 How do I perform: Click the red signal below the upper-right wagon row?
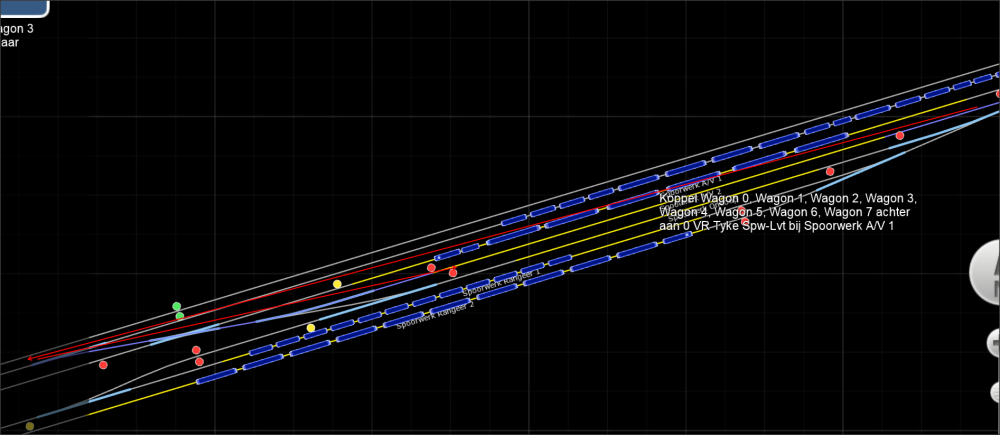(900, 135)
